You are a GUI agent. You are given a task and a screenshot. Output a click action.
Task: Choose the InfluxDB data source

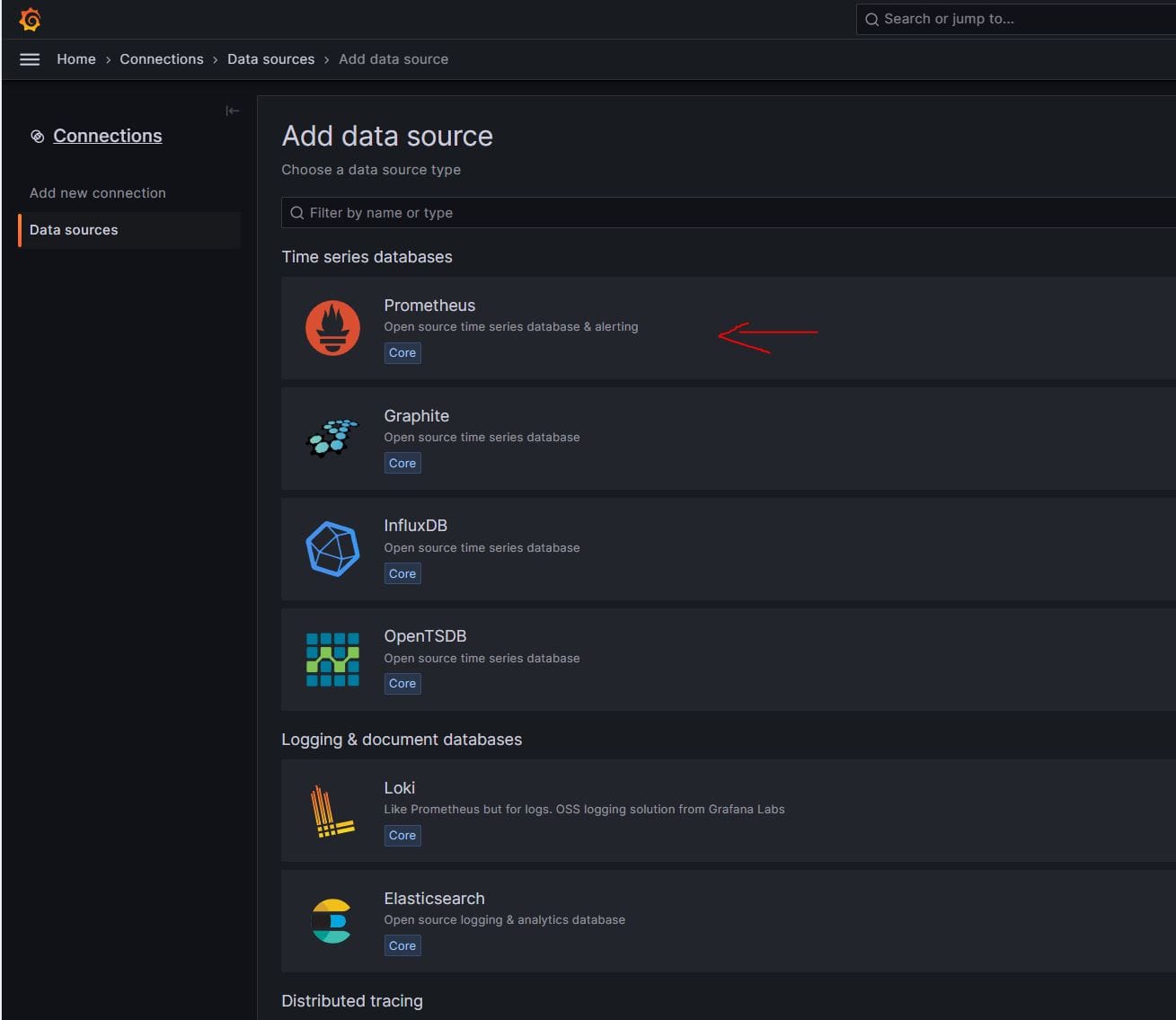pos(729,549)
